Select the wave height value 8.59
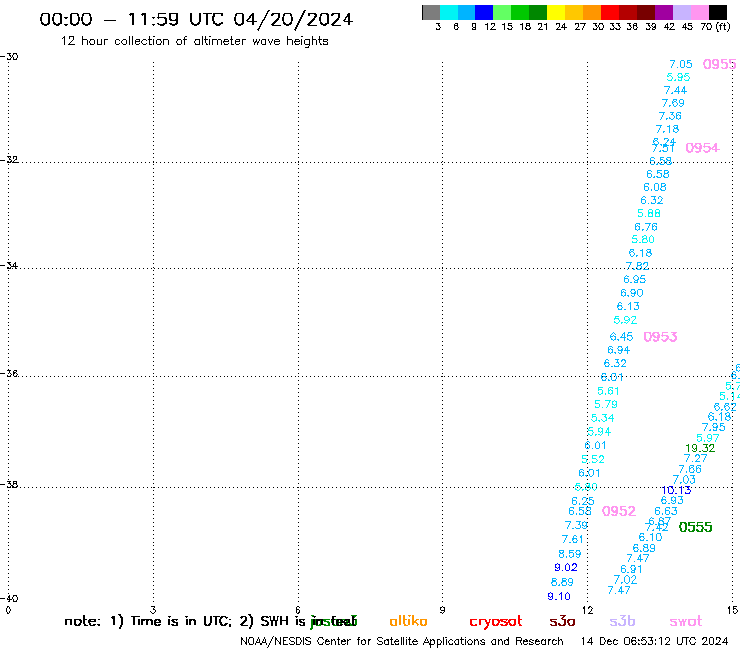The width and height of the screenshot is (740, 650). point(570,554)
